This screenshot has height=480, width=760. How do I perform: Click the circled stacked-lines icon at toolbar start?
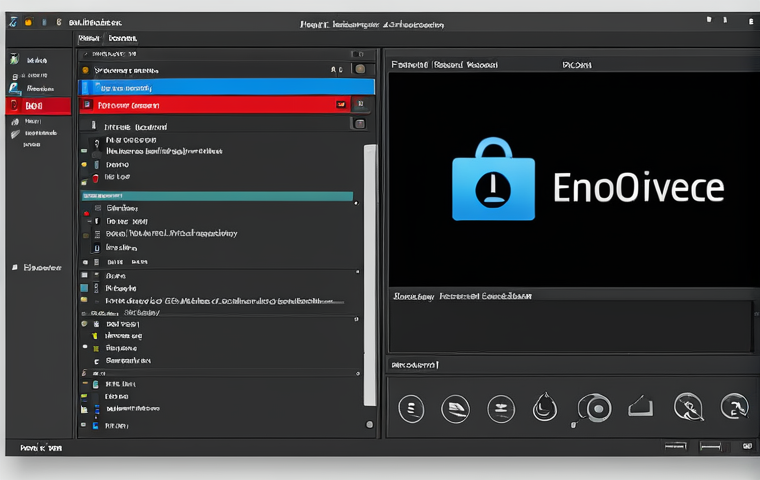tap(411, 409)
